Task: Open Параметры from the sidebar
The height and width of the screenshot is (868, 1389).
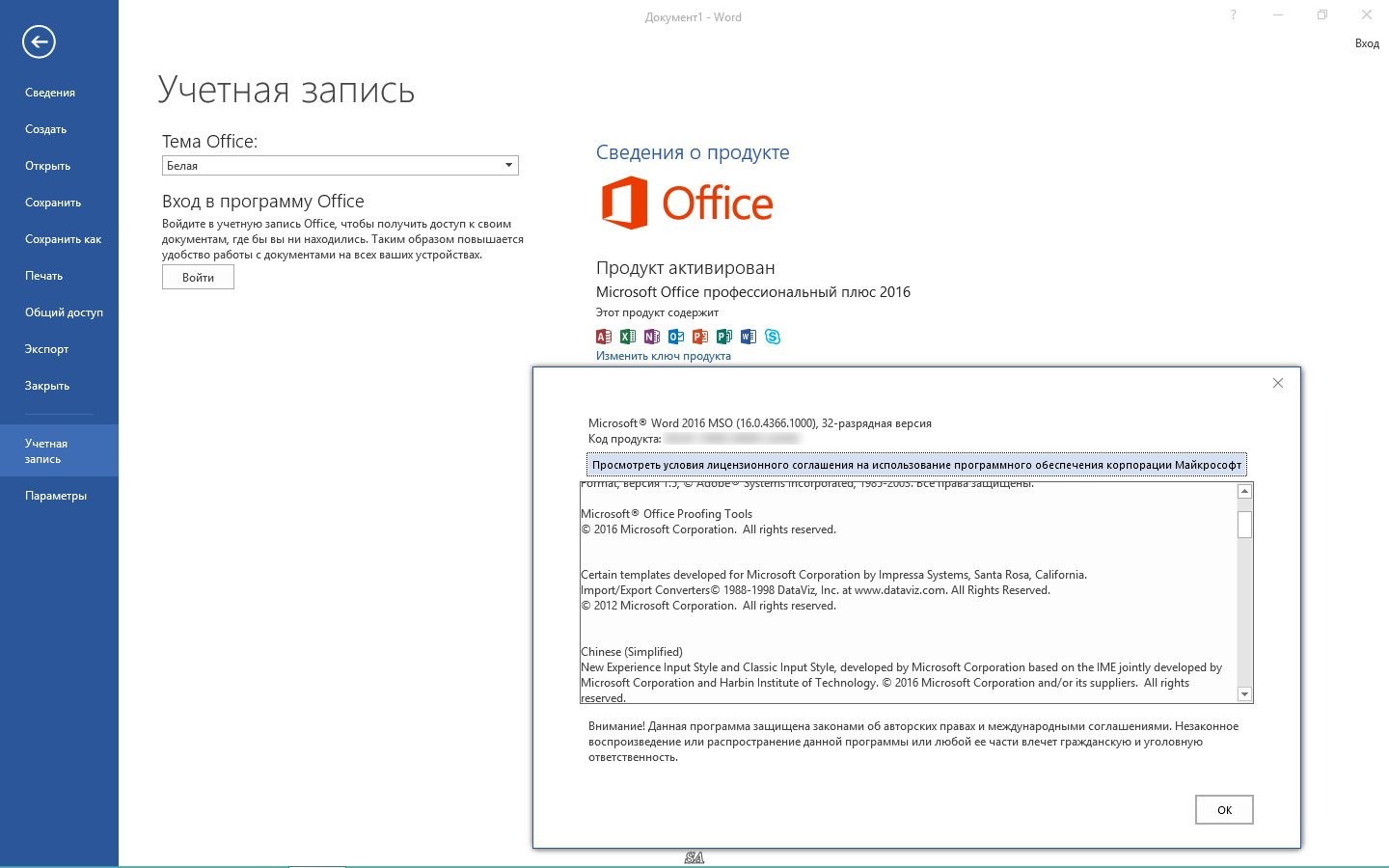Action: 56,496
